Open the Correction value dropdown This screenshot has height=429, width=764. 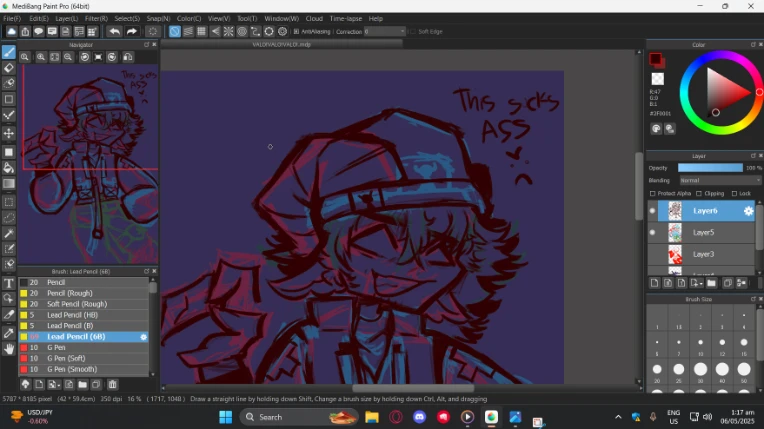385,32
